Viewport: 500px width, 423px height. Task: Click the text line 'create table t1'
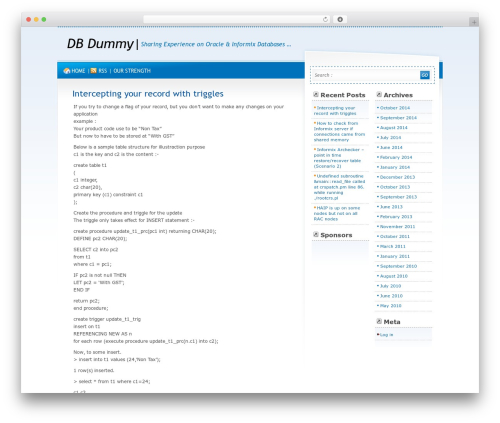[90, 165]
